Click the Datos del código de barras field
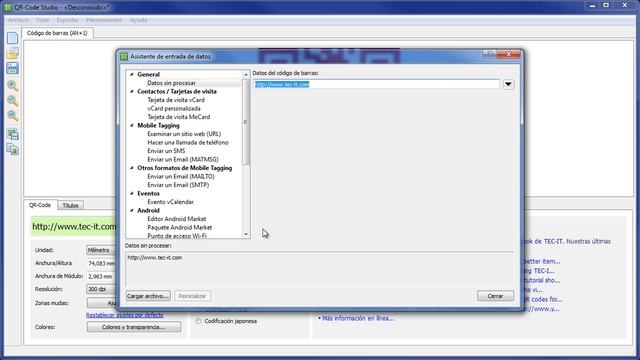 point(376,84)
